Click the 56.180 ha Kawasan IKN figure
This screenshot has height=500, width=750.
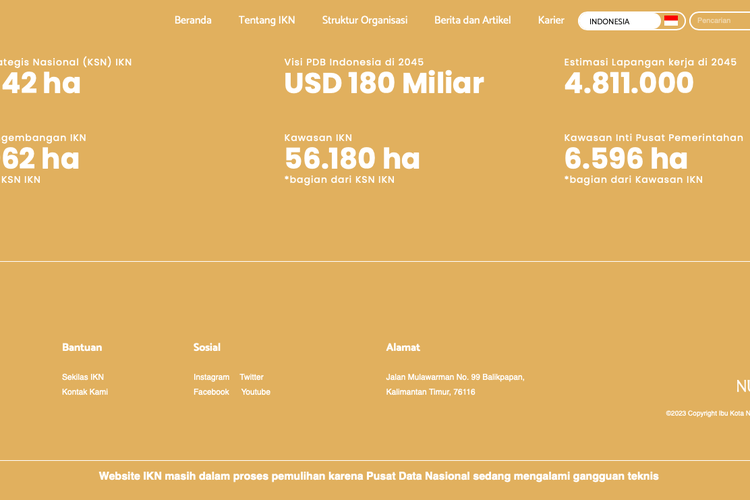click(352, 158)
